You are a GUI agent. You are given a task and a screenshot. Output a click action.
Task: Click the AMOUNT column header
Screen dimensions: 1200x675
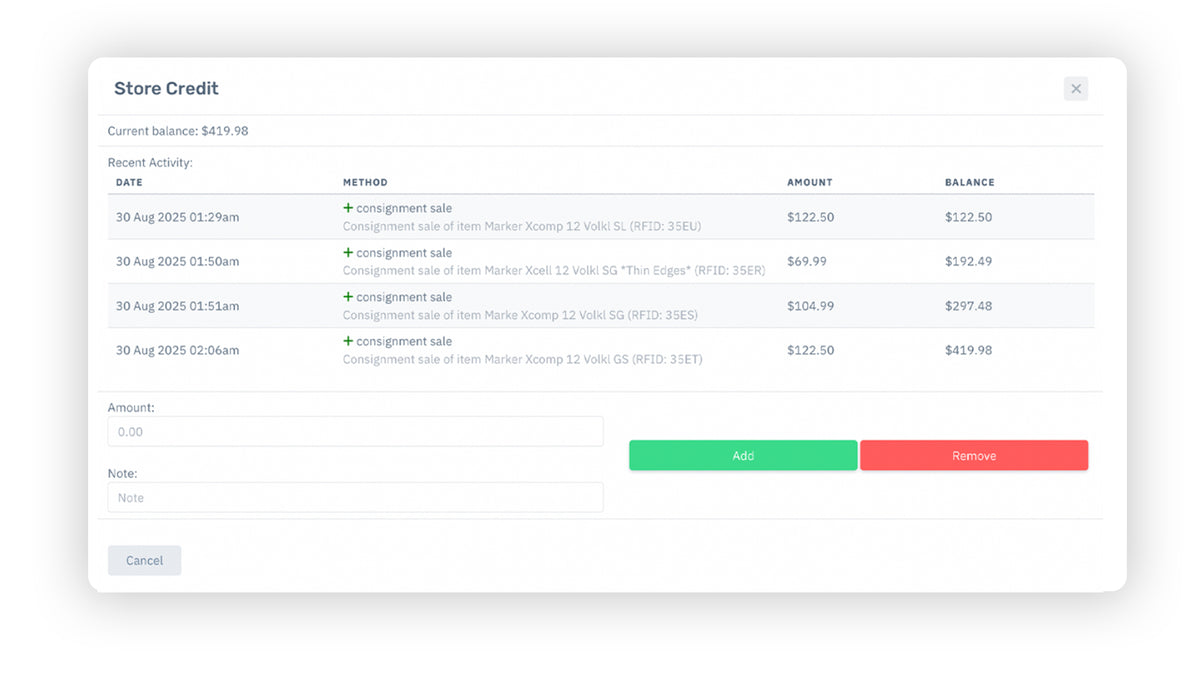pyautogui.click(x=809, y=183)
